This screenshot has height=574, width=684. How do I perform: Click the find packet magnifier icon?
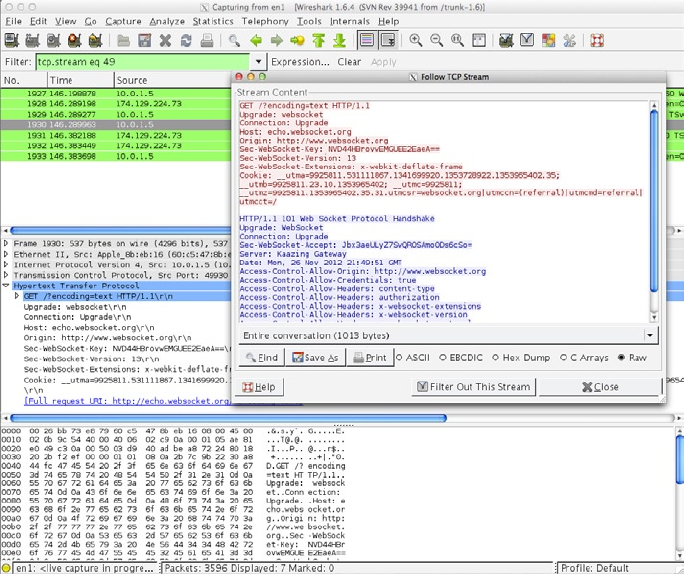(234, 41)
